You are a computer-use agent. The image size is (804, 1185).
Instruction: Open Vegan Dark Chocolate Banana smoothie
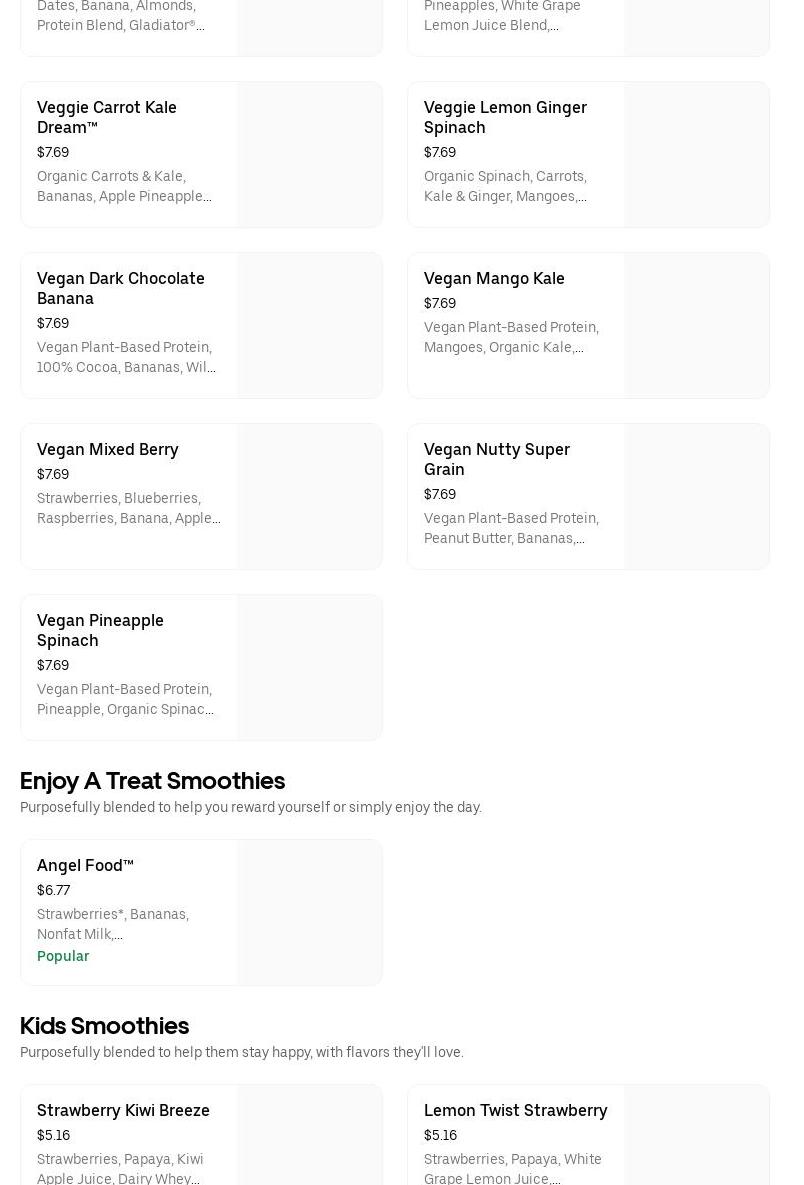coord(120,288)
